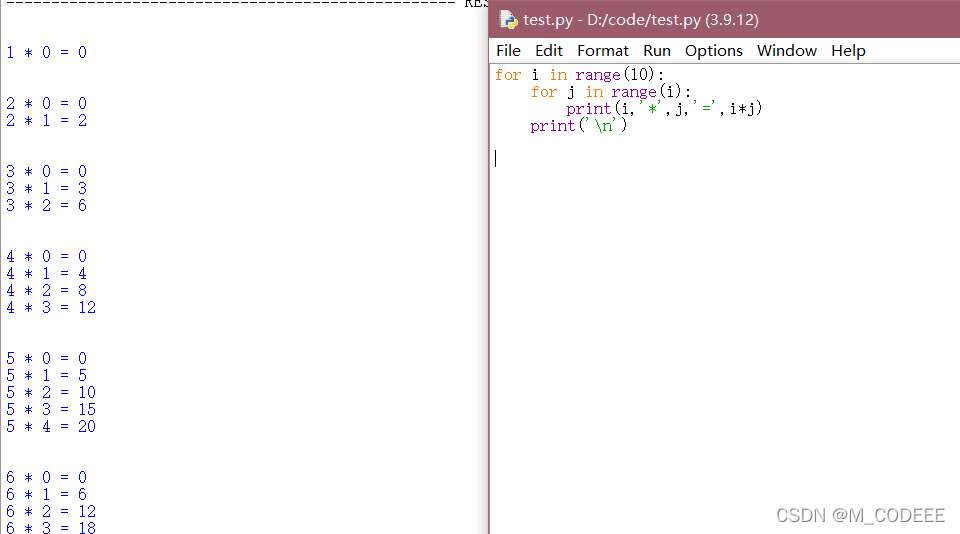Click shell output '5 * 3 = 15'

pos(51,410)
